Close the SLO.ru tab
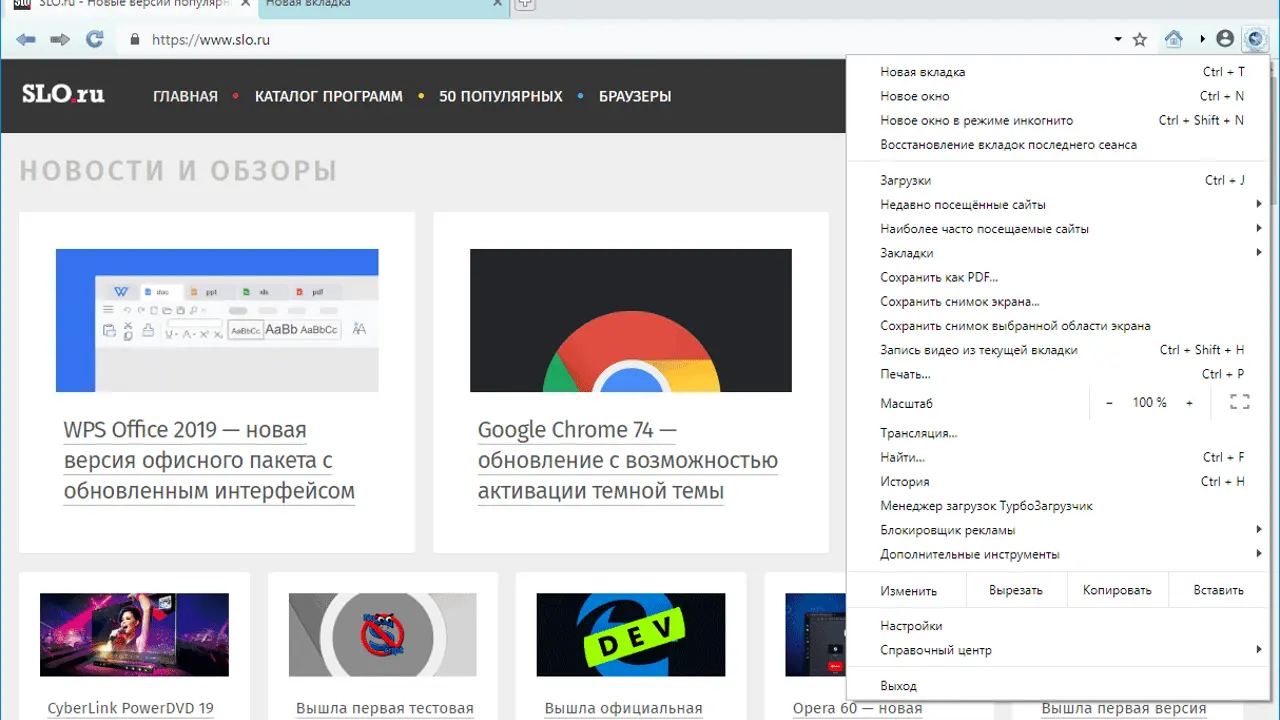This screenshot has height=720, width=1280. pos(247,5)
